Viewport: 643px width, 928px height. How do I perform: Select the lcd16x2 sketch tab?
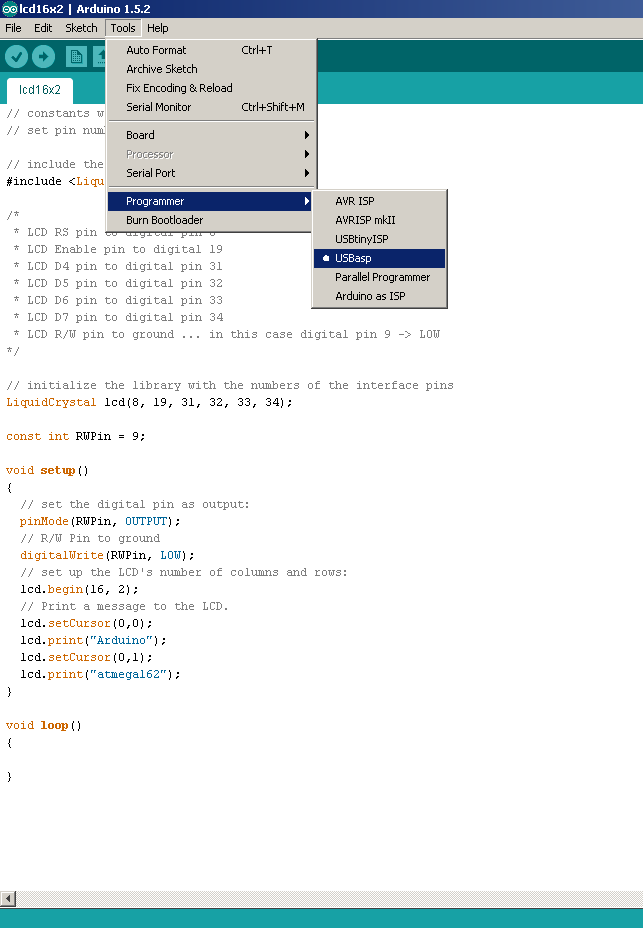[40, 90]
